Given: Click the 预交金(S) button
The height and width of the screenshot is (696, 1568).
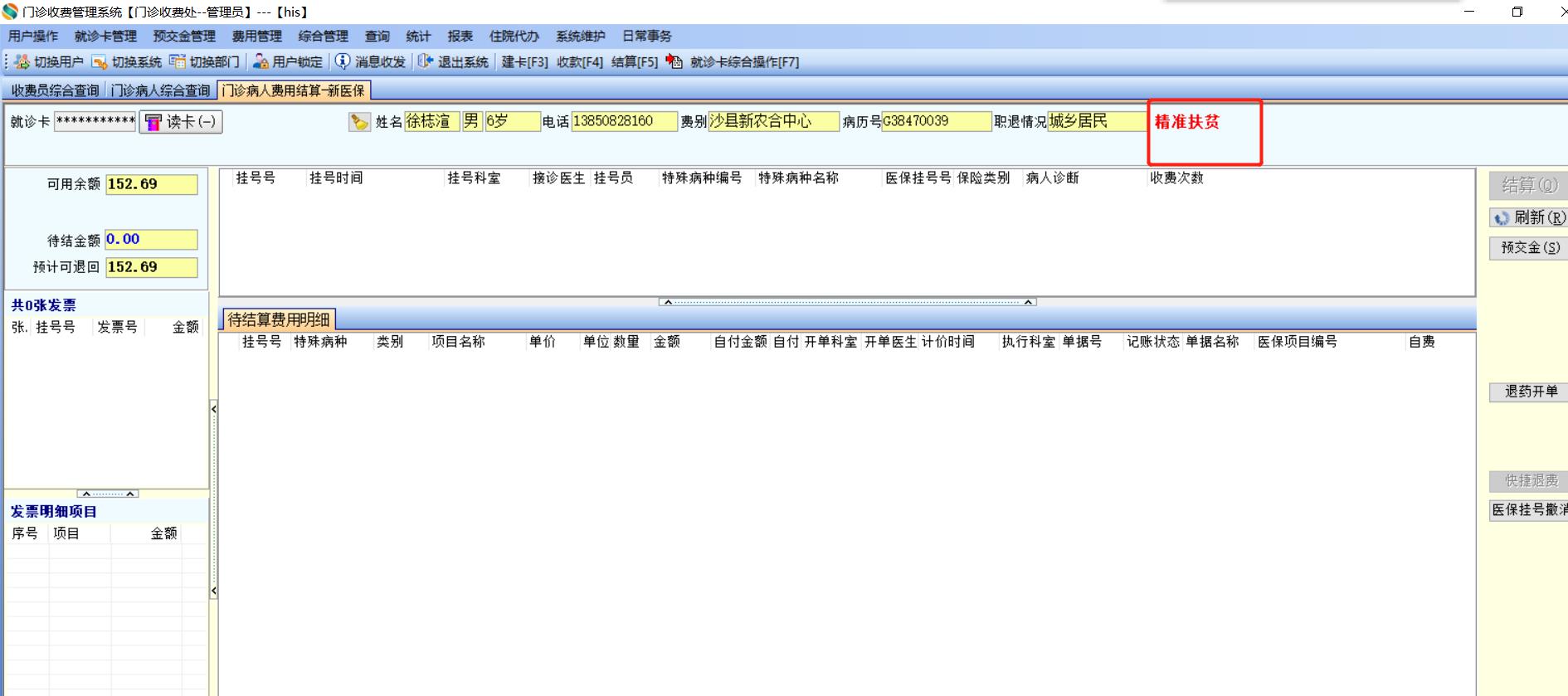Looking at the screenshot, I should click(x=1528, y=248).
